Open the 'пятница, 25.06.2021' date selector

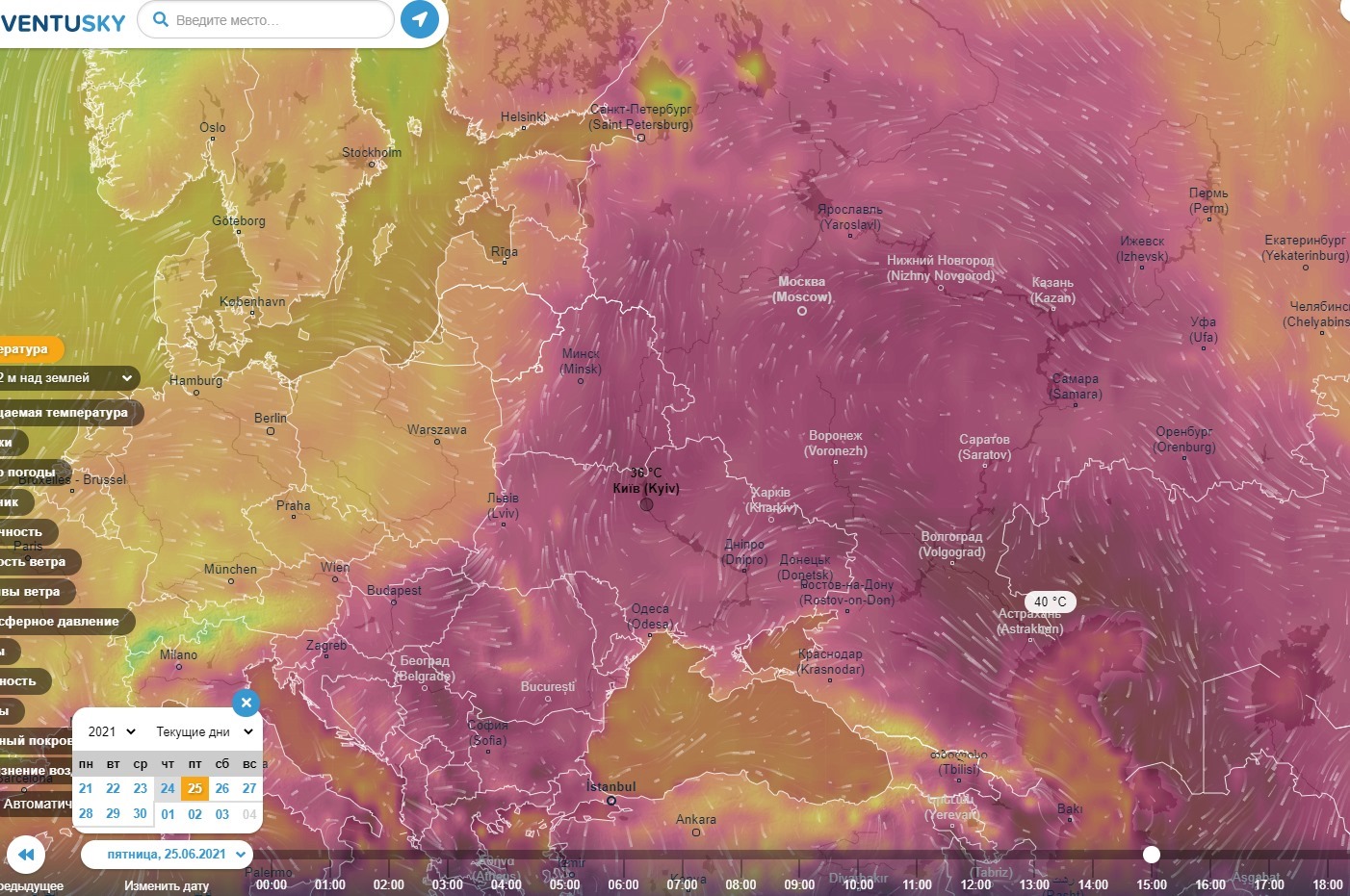point(167,854)
